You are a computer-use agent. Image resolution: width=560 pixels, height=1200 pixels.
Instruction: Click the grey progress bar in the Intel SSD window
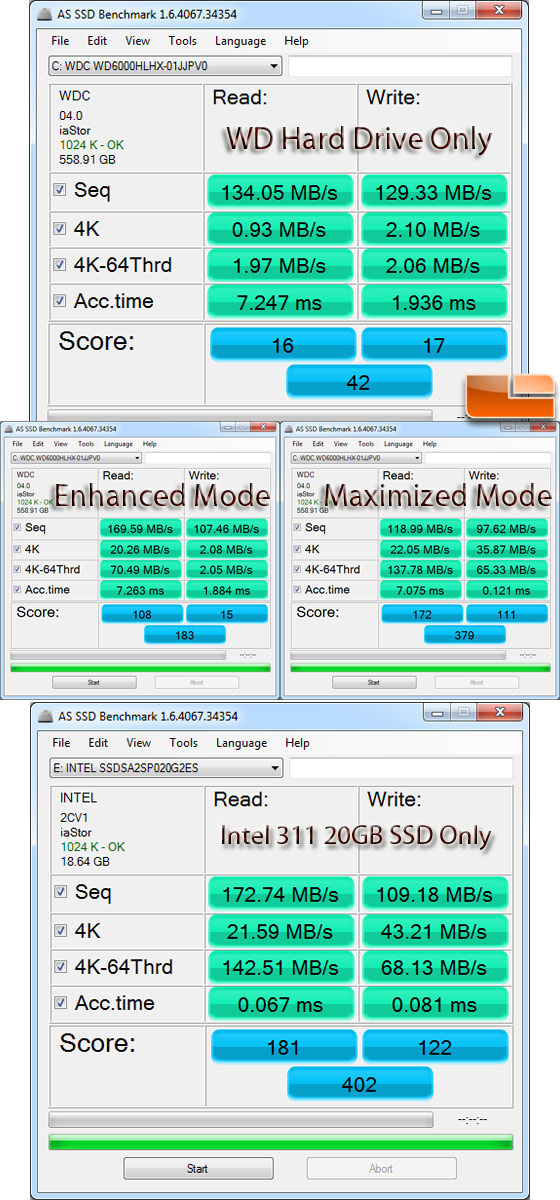click(x=241, y=1120)
